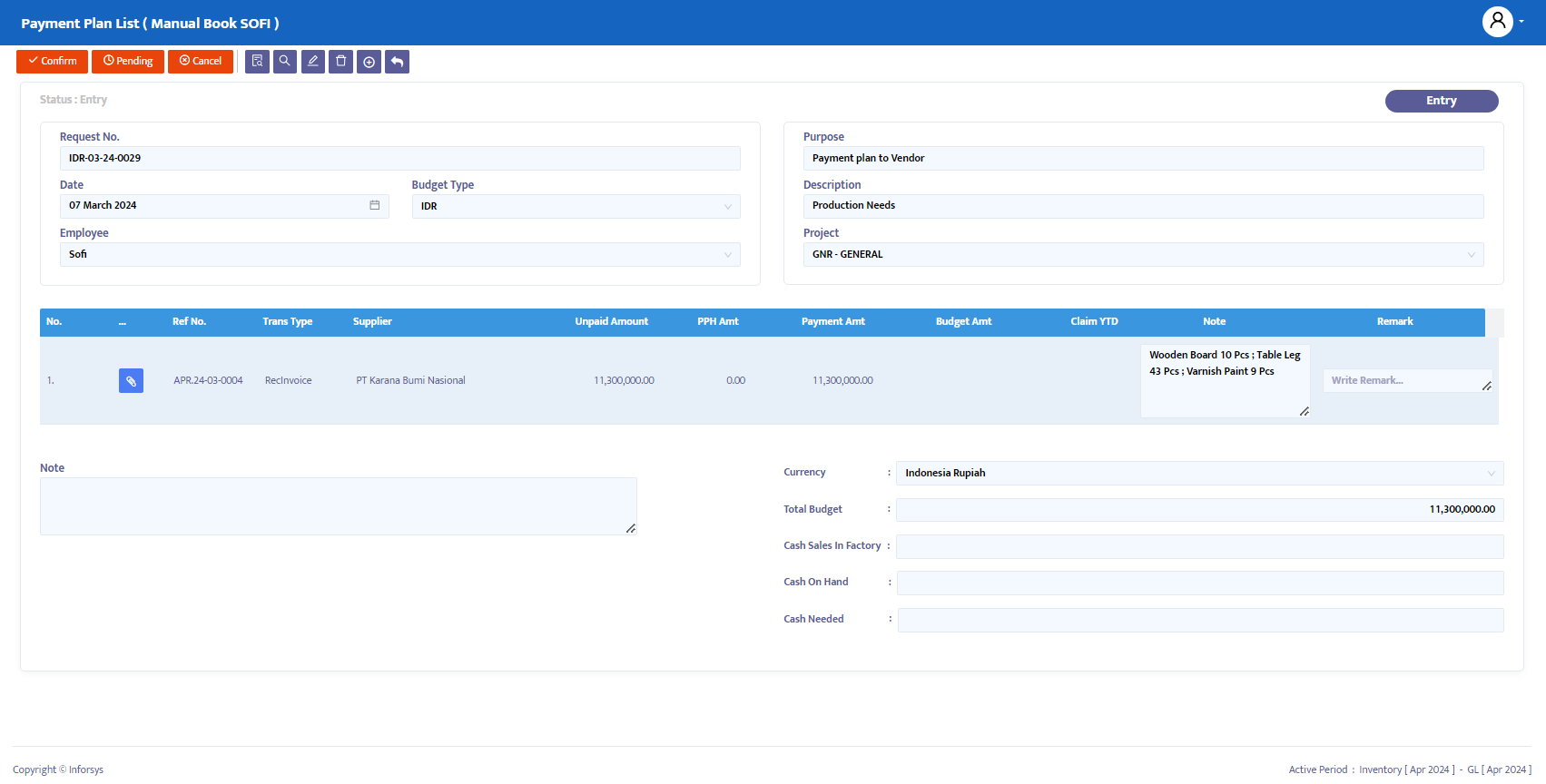Open the Project dropdown GNR - GENERAL

tap(1144, 254)
